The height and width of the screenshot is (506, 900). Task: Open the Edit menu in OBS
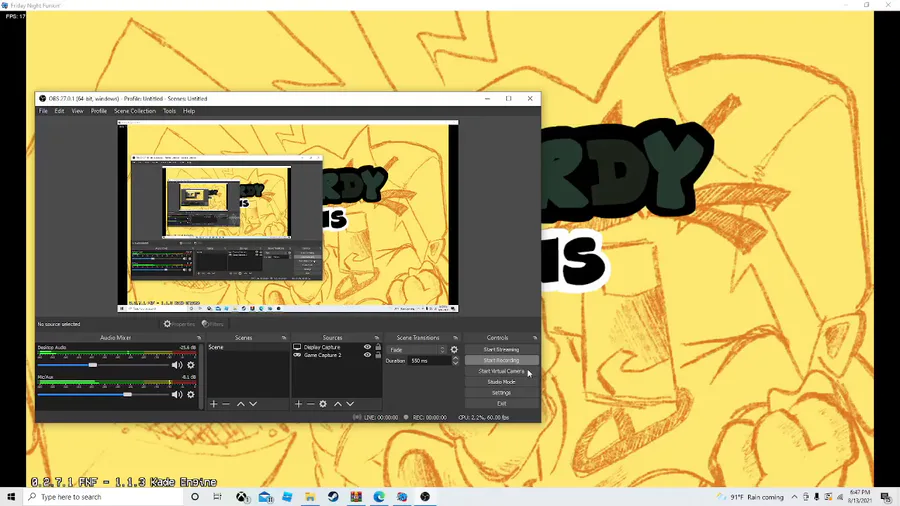59,111
